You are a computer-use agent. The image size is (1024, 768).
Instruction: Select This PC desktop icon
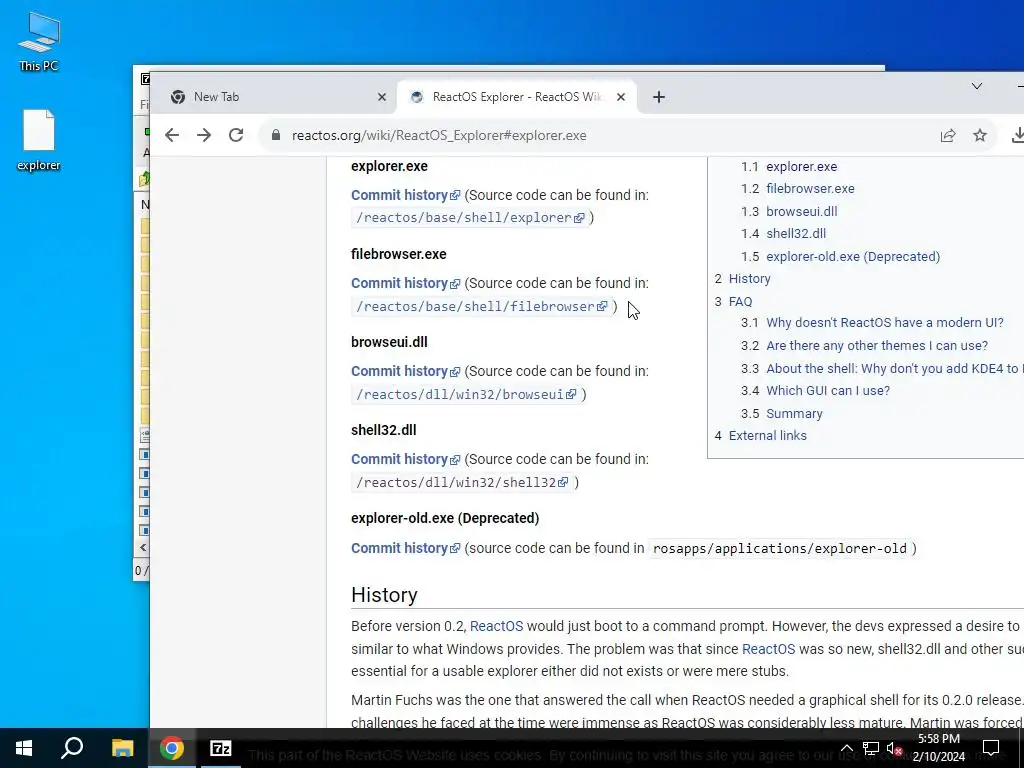pos(39,41)
